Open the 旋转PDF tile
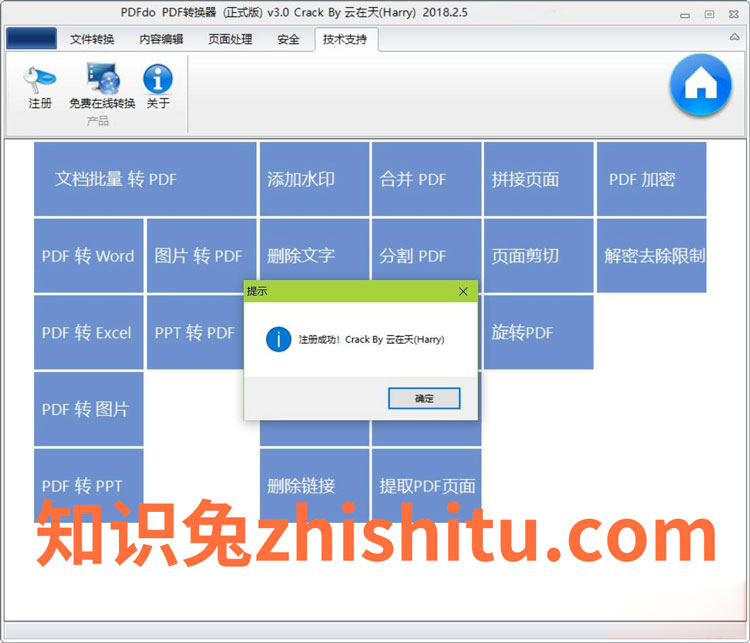Viewport: 750px width, 643px height. (x=539, y=332)
